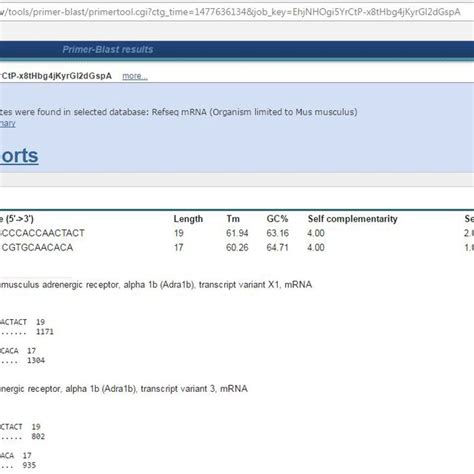Screen dimensions: 474x474
Task: Click primer sequence ending CCCACCAACTACT
Action: [x=42, y=233]
